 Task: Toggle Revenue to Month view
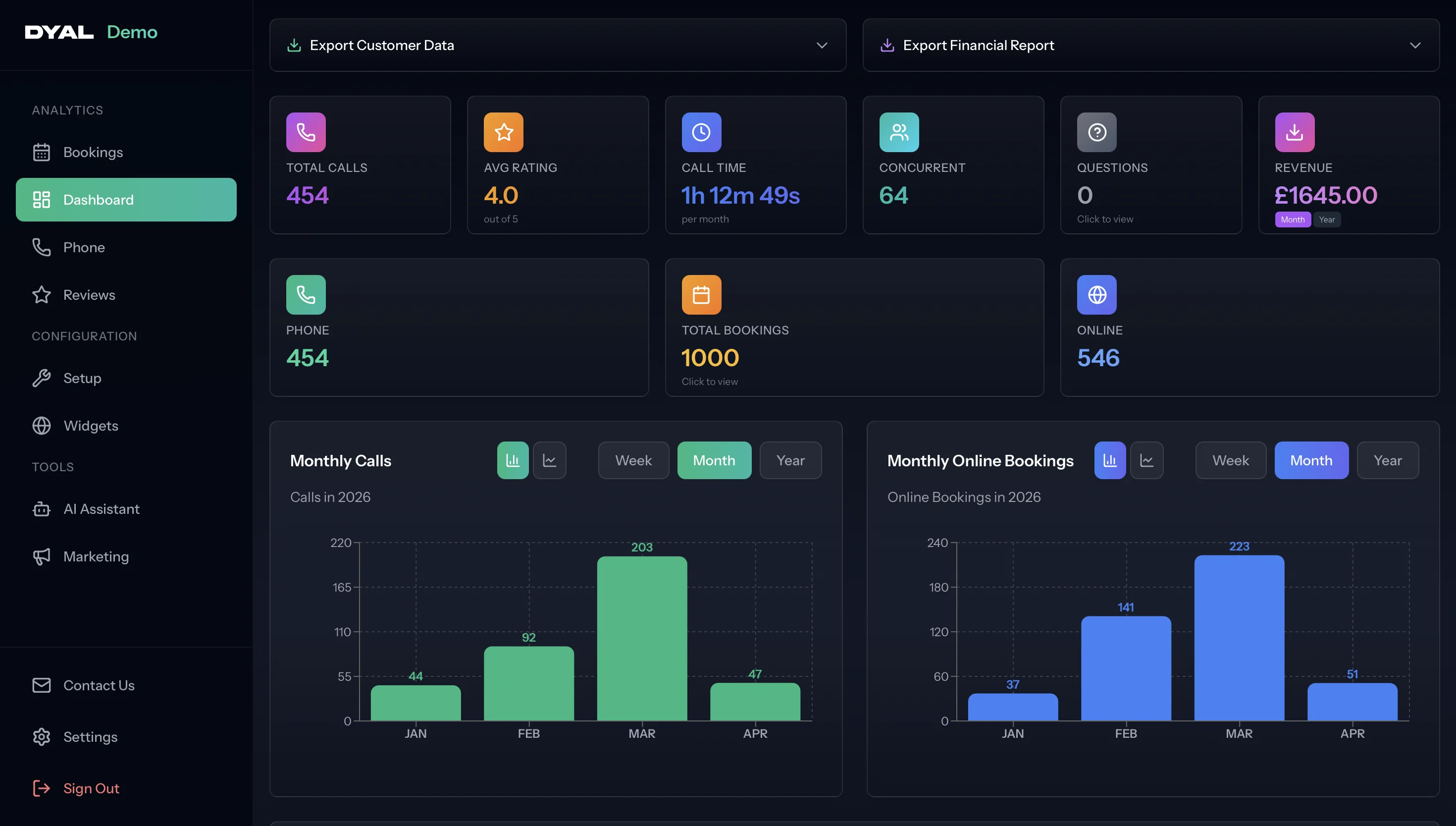(1293, 220)
